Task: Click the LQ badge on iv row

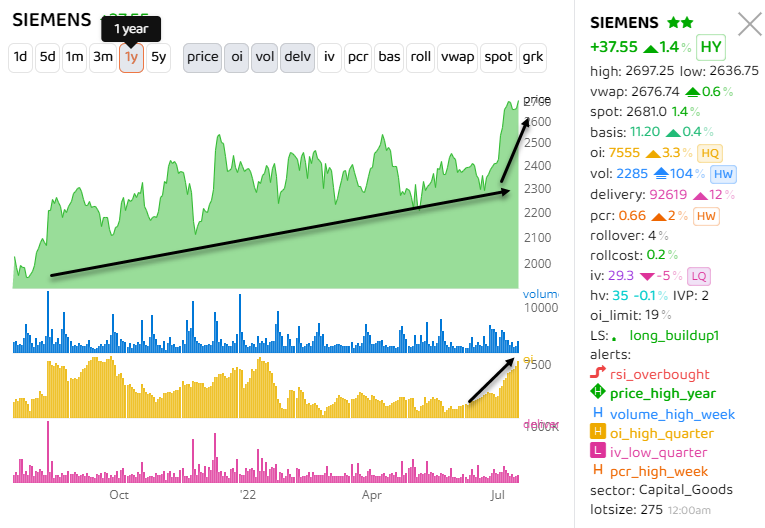Action: pos(699,276)
